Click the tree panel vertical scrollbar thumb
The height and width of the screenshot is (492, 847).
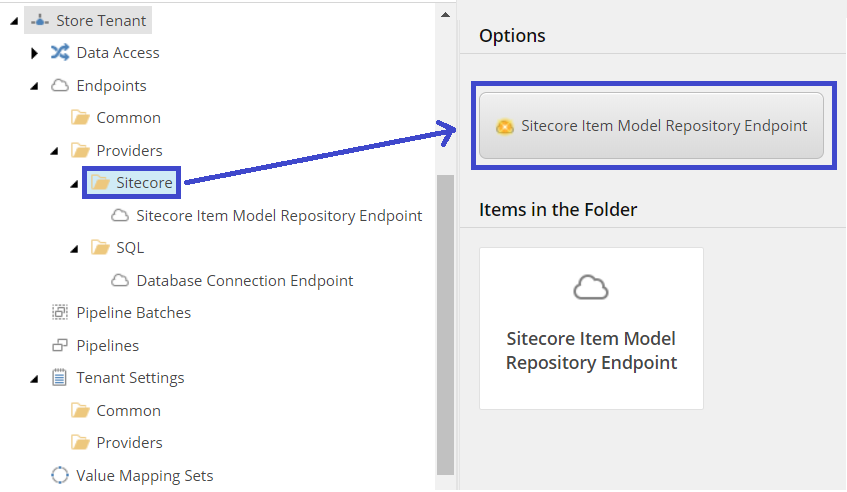(x=445, y=325)
